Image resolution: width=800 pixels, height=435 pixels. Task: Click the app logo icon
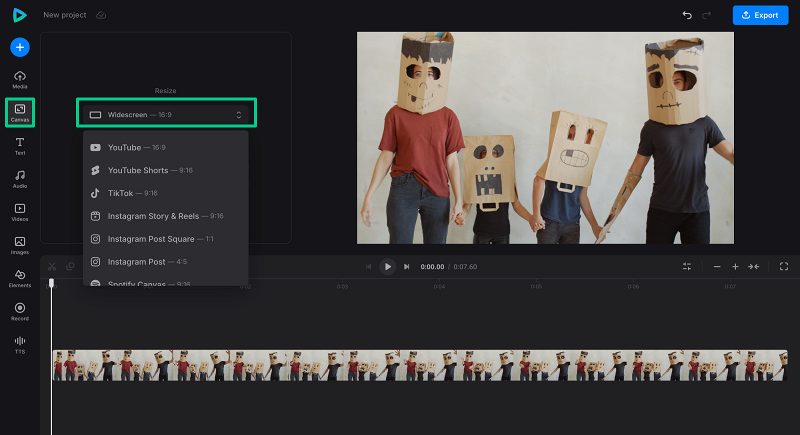click(x=19, y=15)
